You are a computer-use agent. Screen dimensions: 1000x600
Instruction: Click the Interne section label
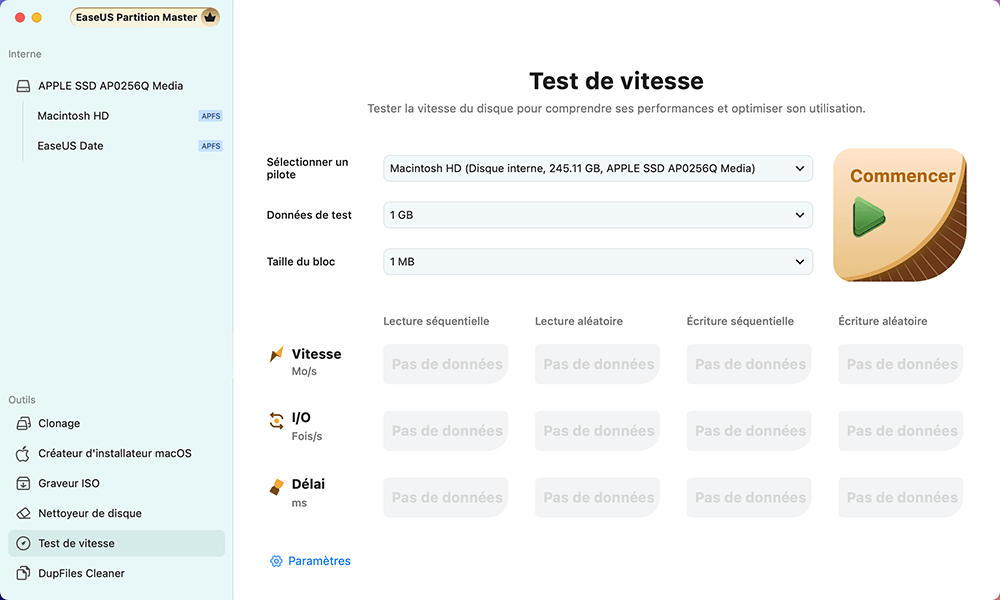coord(25,54)
